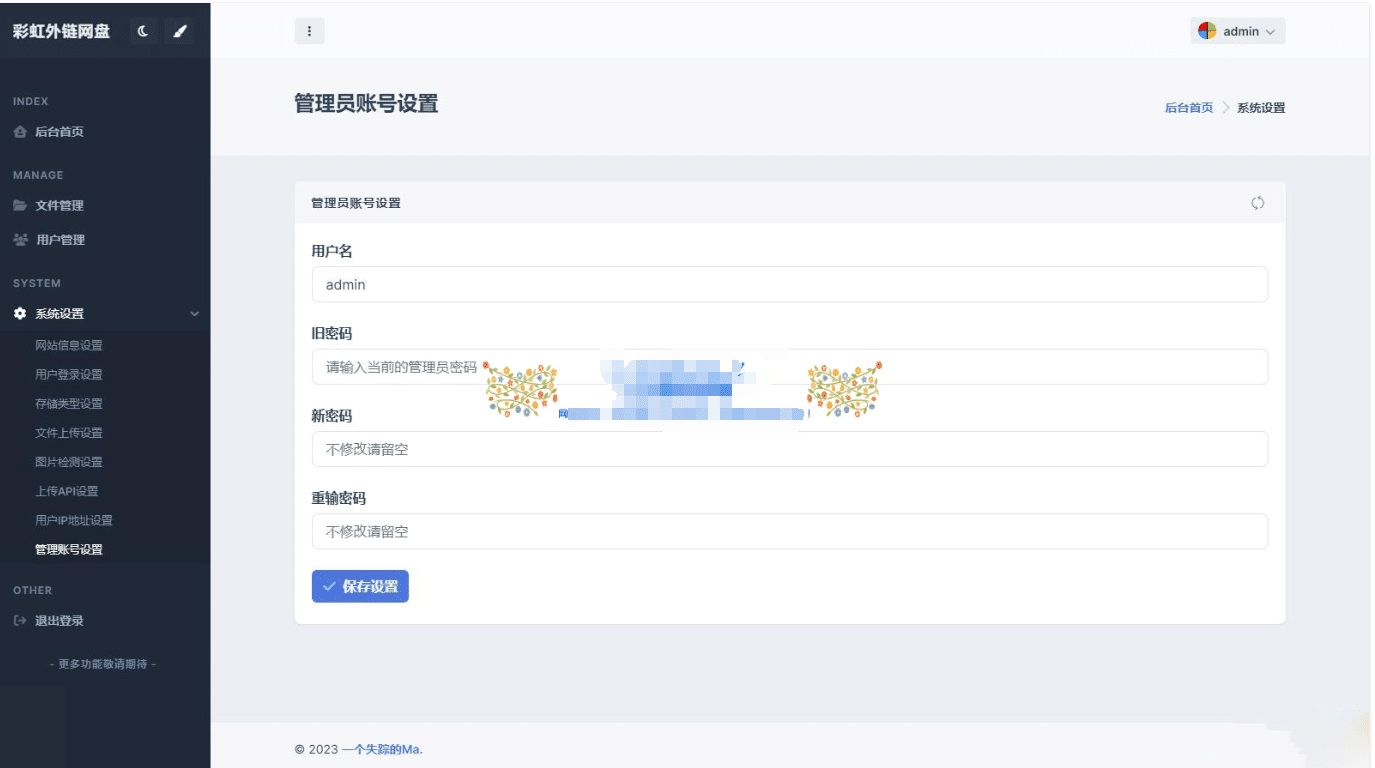Open the admin account dropdown arrow
Screen dimensions: 1375x768
click(1270, 32)
